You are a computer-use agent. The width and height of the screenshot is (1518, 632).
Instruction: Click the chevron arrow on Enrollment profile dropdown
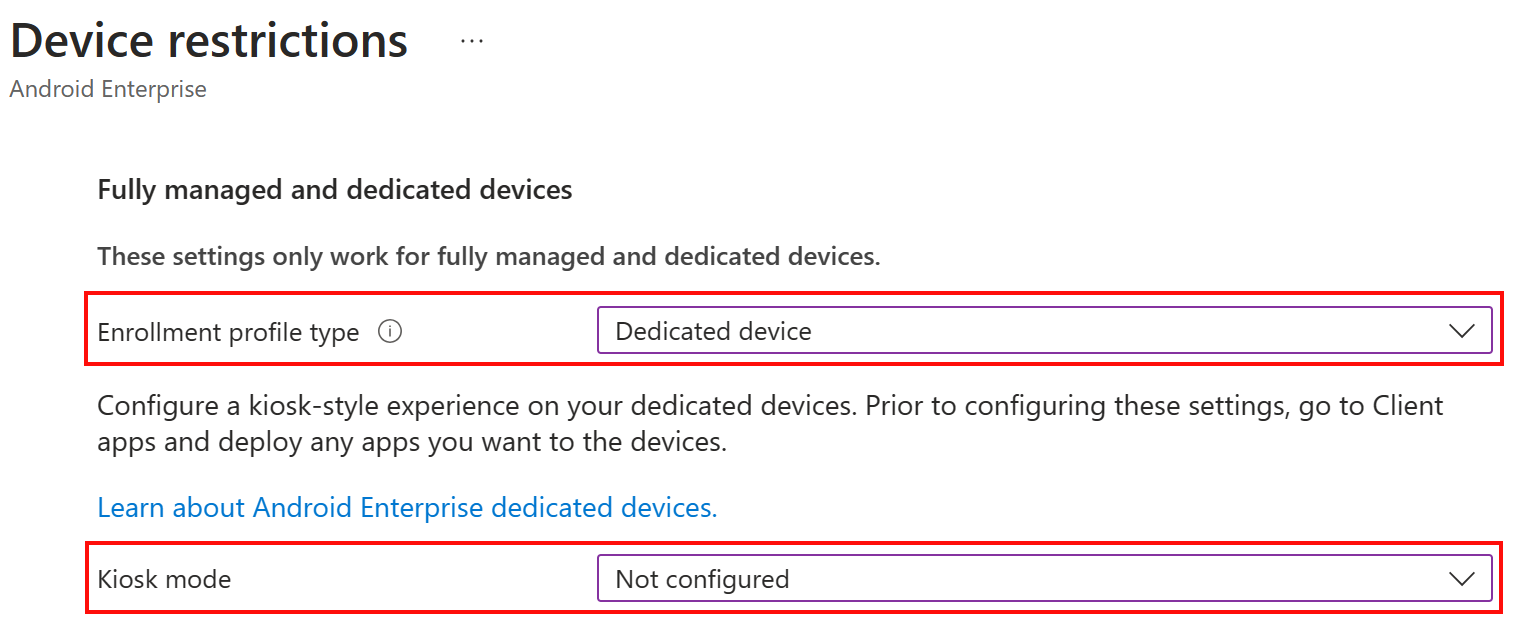coord(1461,331)
